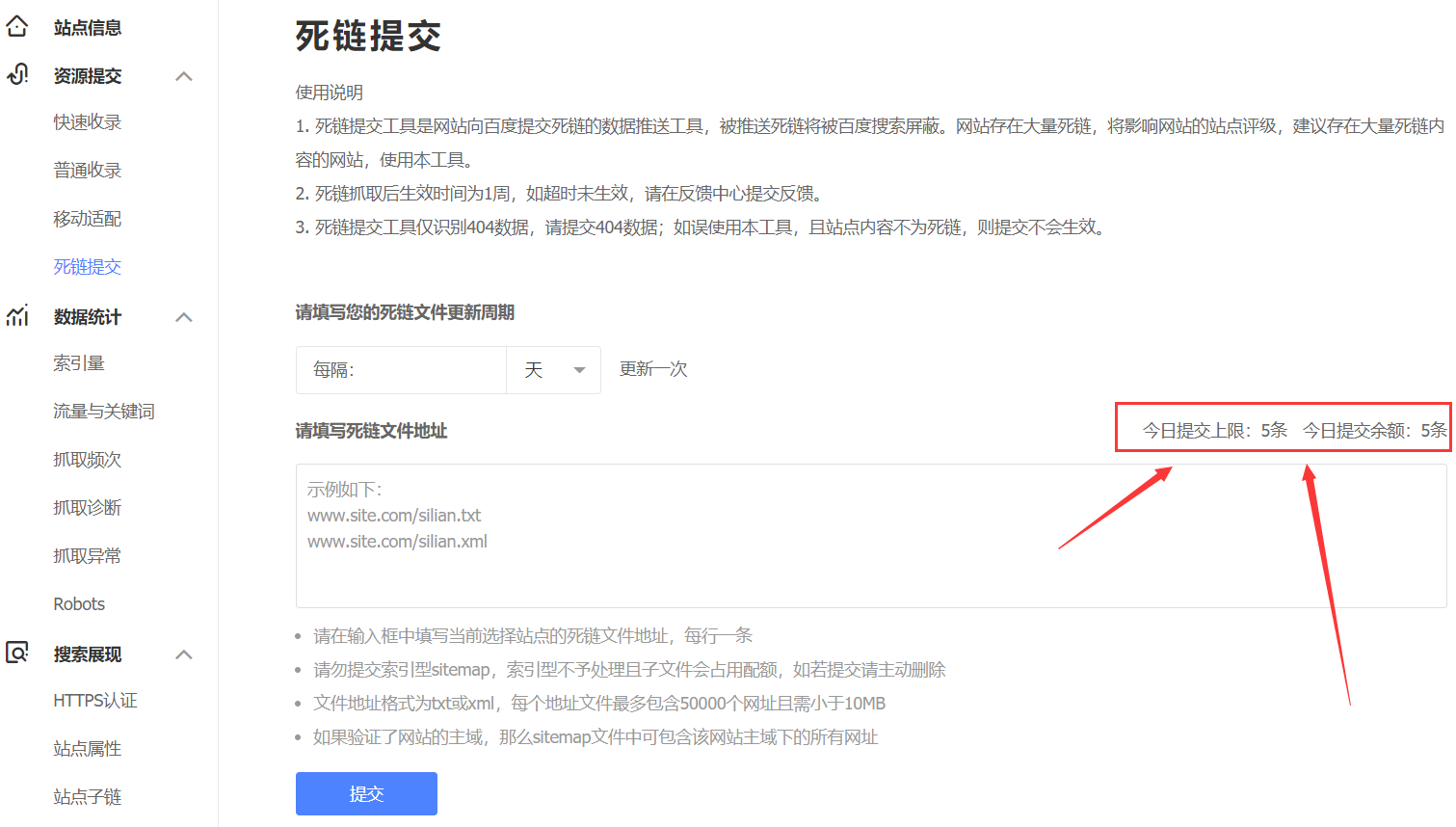Open 流量与关键词 in the sidebar
Viewport: 1456px width, 827px height.
click(104, 412)
